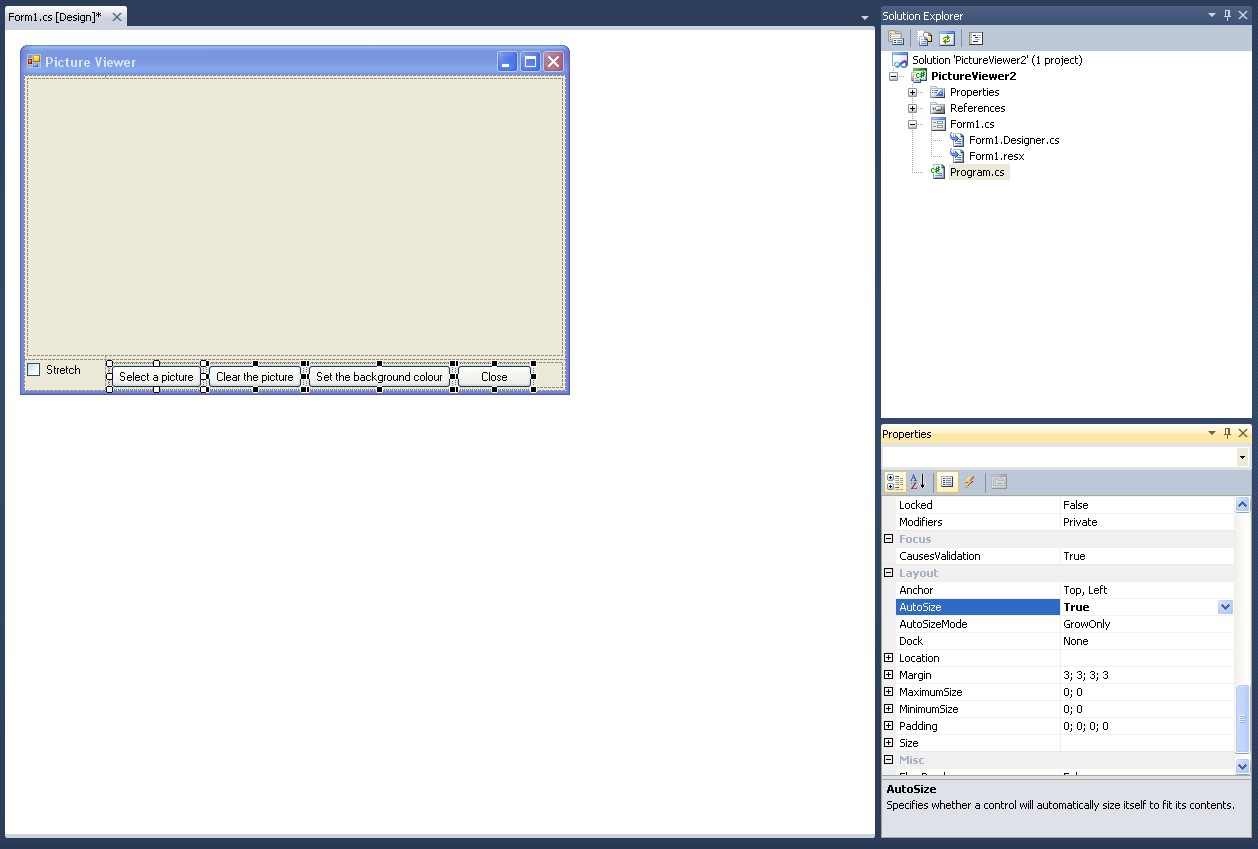
Task: Click the Modifiers value Private
Action: 1080,522
